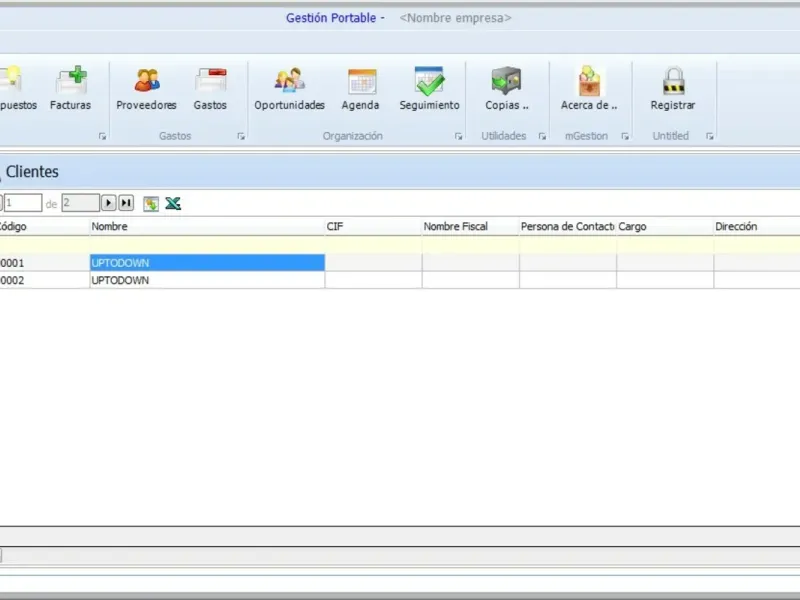Click the current record number field
The height and width of the screenshot is (600, 800).
23,203
